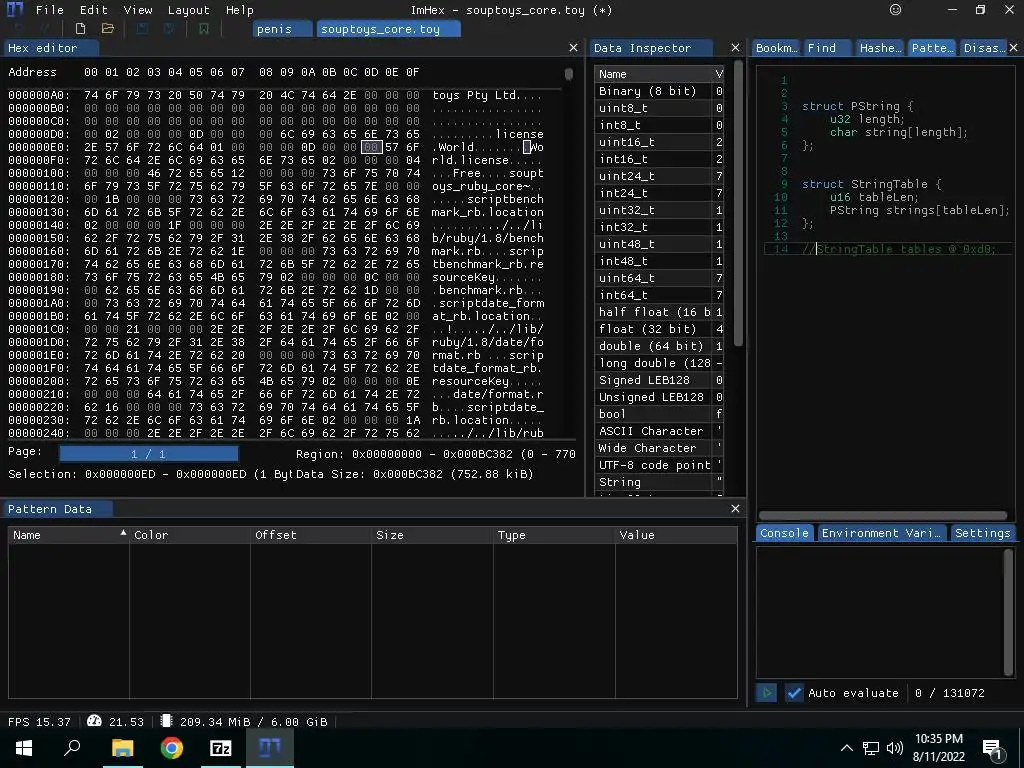Viewport: 1024px width, 768px height.
Task: Select the Unsigned LEB128 inspector row
Action: click(x=659, y=396)
